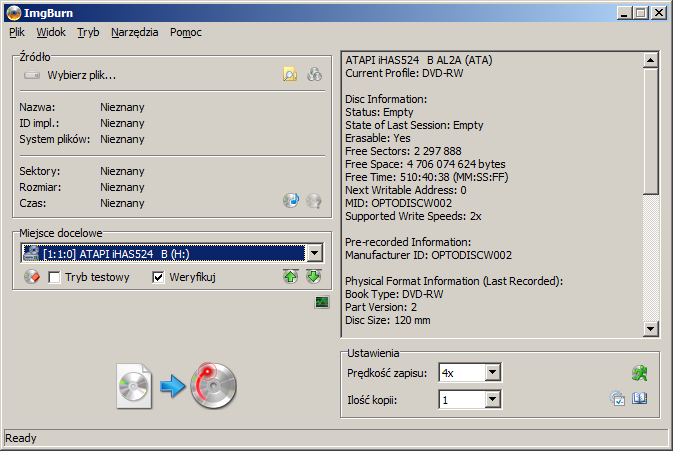Viewport: 673px width, 451px height.
Task: Enable the Tryb testowy checkbox
Action: click(55, 278)
